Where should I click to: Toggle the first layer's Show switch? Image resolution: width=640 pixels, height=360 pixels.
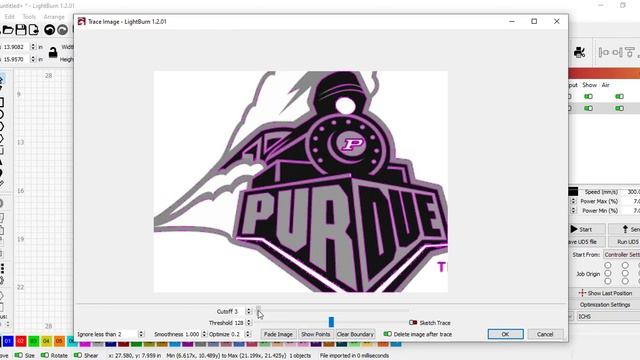(588, 96)
